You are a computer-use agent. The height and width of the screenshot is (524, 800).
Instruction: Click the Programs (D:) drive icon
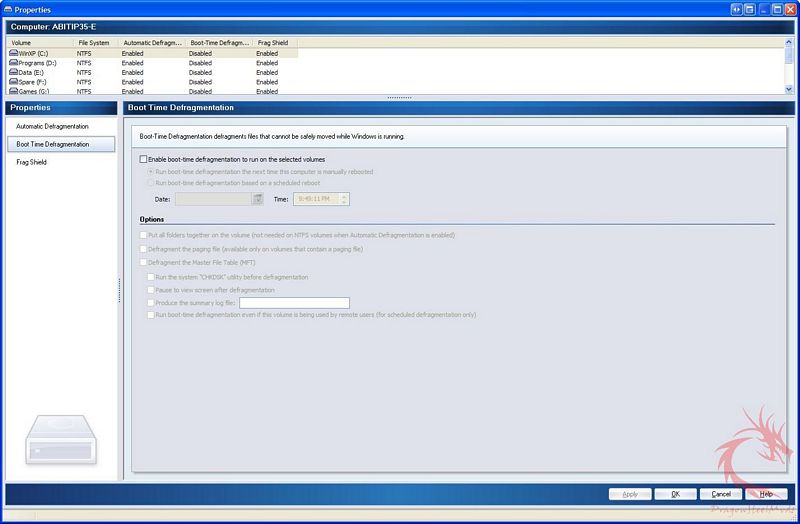click(x=13, y=63)
